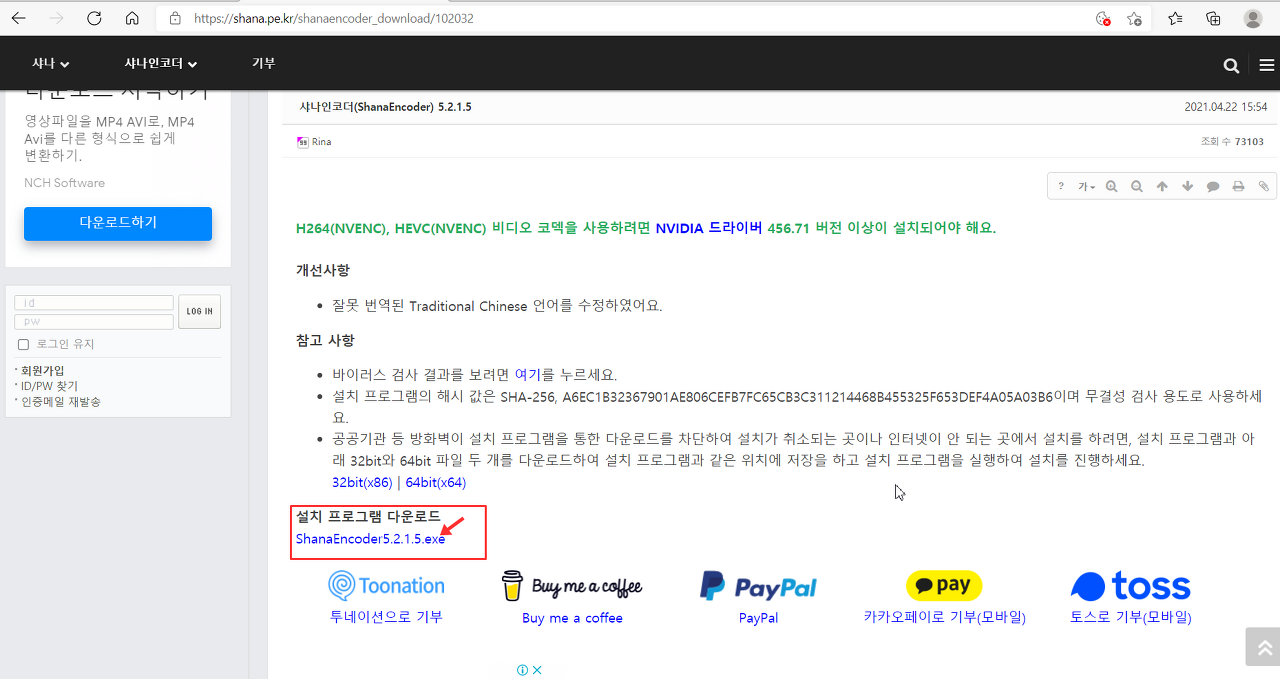This screenshot has height=679, width=1280.
Task: Click the PayPal logo
Action: [758, 586]
